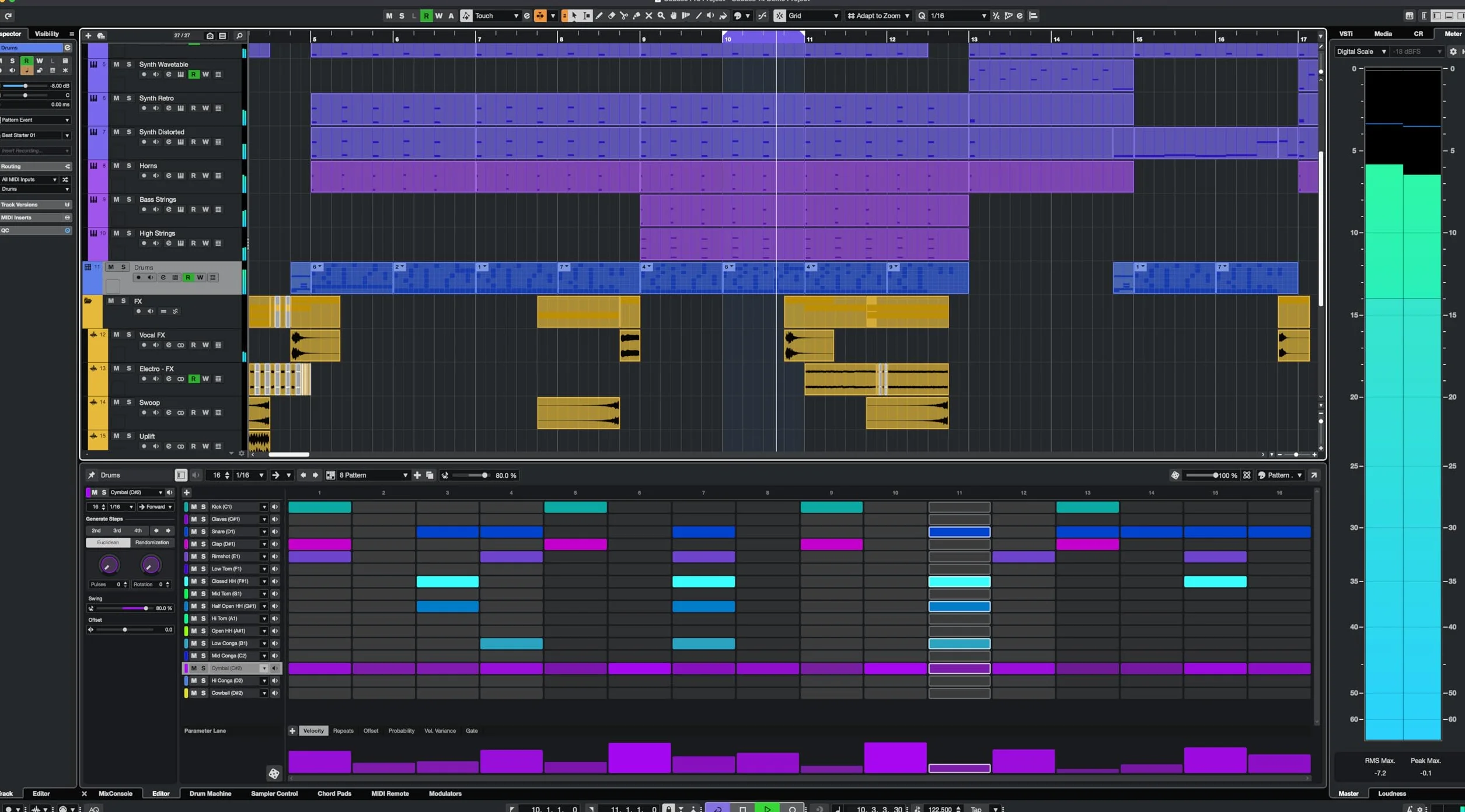The height and width of the screenshot is (812, 1465).
Task: Add a new drum lane
Action: (x=187, y=493)
